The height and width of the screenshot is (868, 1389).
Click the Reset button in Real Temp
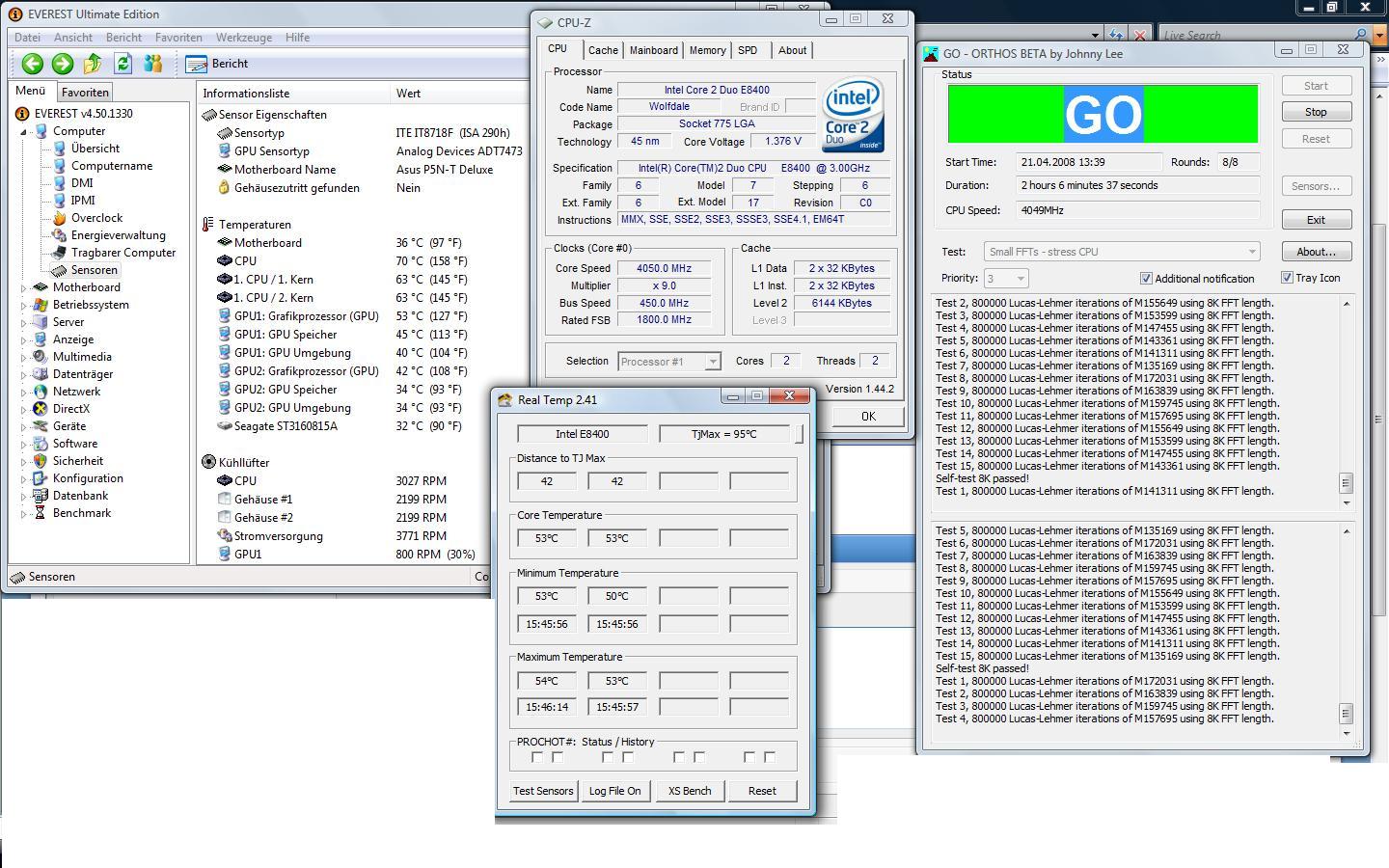[762, 791]
